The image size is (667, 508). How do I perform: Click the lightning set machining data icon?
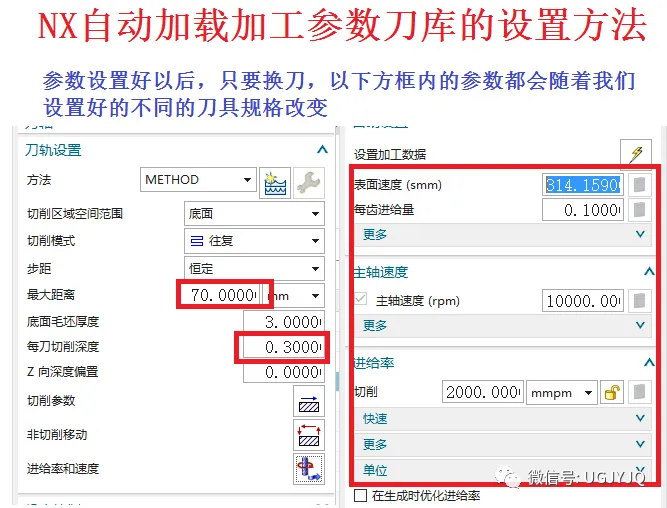(x=636, y=152)
